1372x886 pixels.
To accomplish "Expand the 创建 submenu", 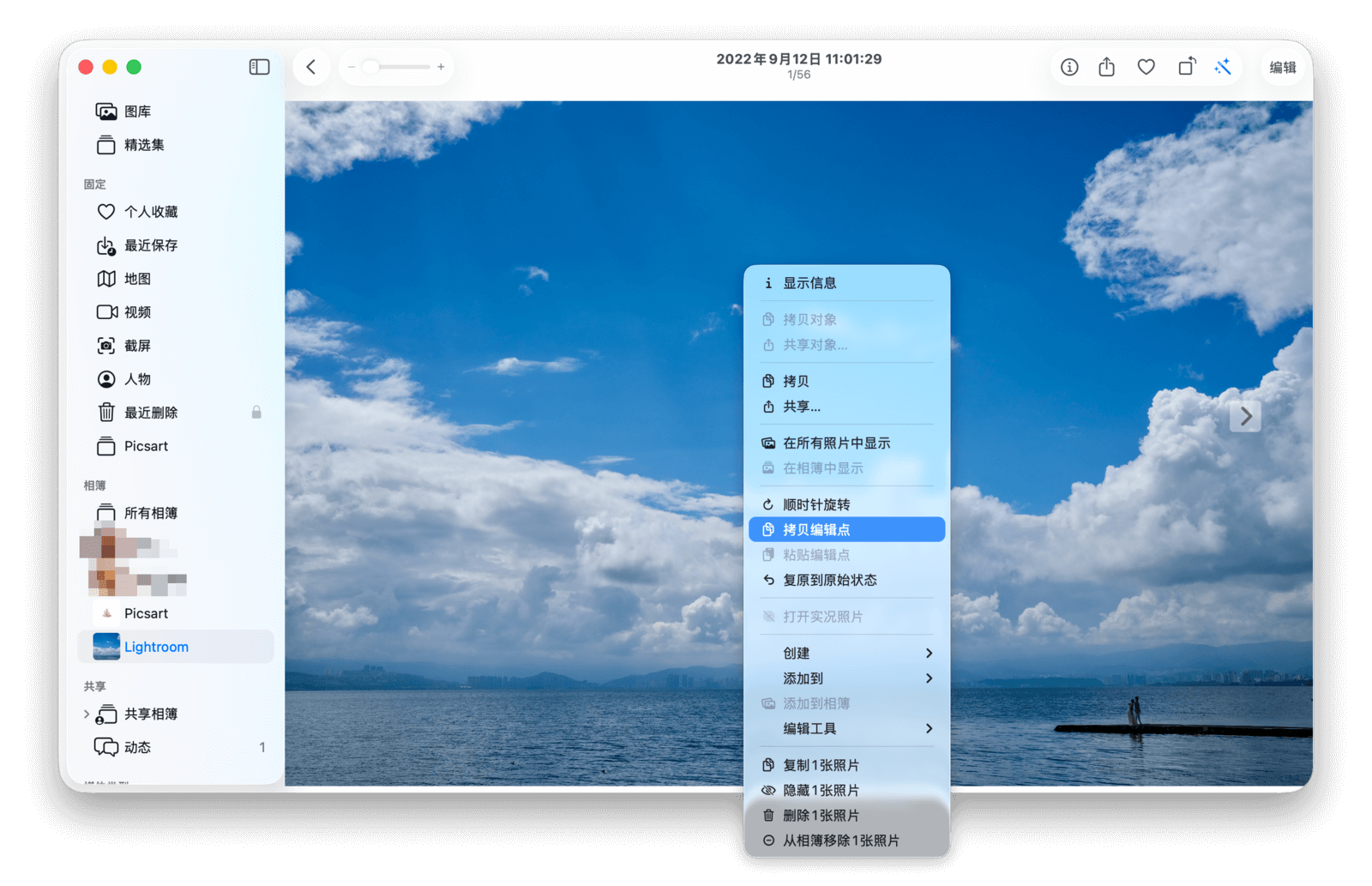I will pyautogui.click(x=846, y=653).
